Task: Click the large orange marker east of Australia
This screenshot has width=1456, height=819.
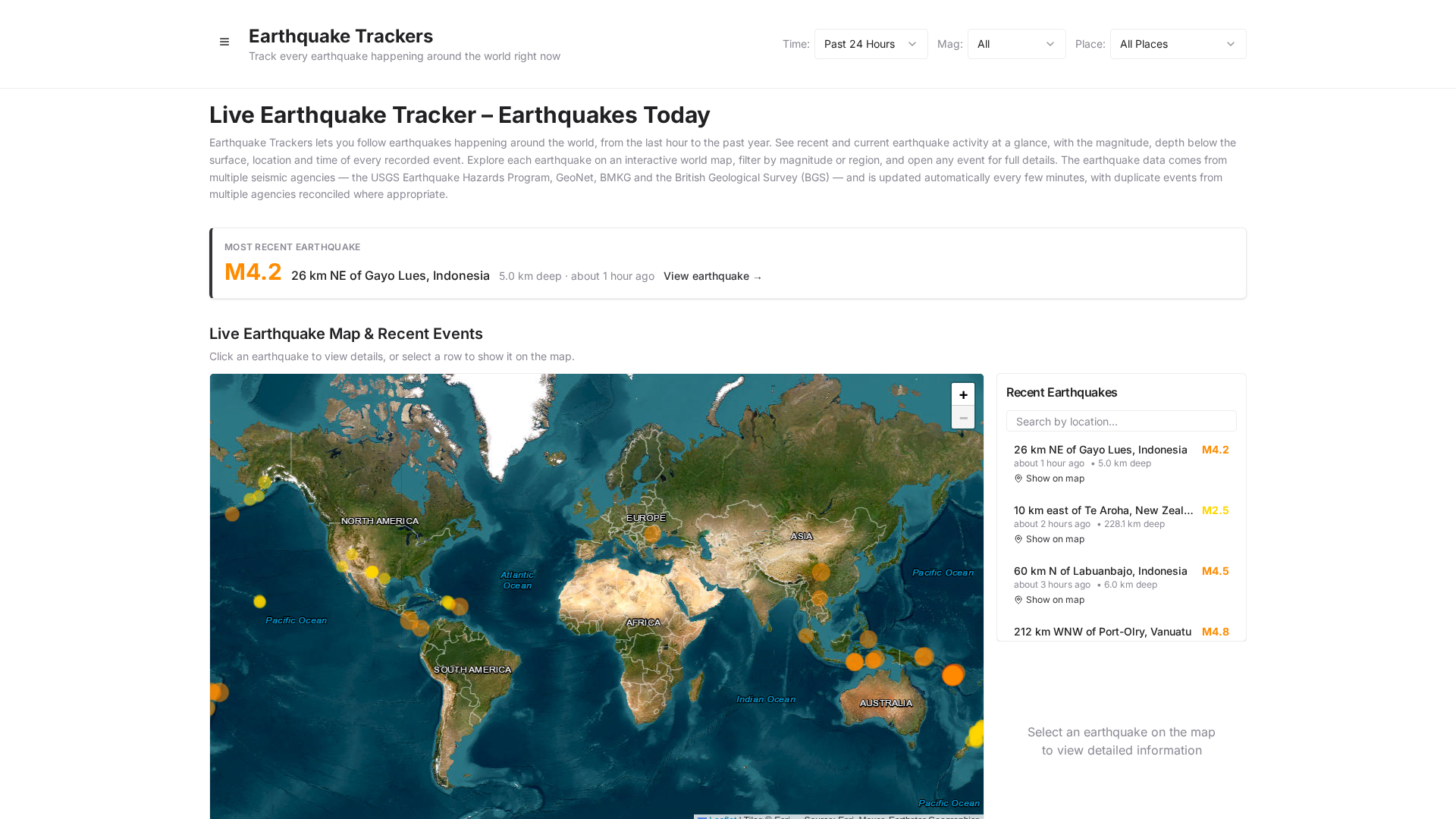Action: [952, 674]
